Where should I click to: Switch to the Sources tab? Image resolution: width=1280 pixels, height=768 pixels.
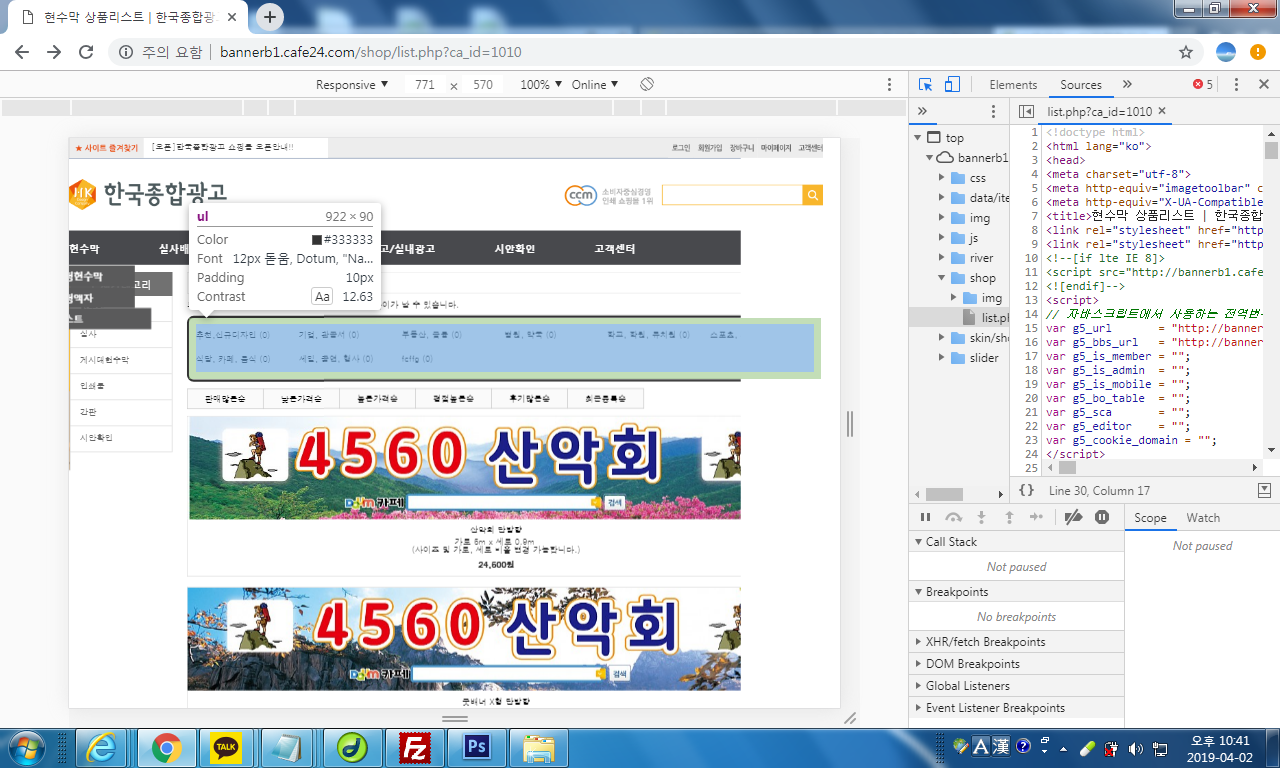point(1081,85)
